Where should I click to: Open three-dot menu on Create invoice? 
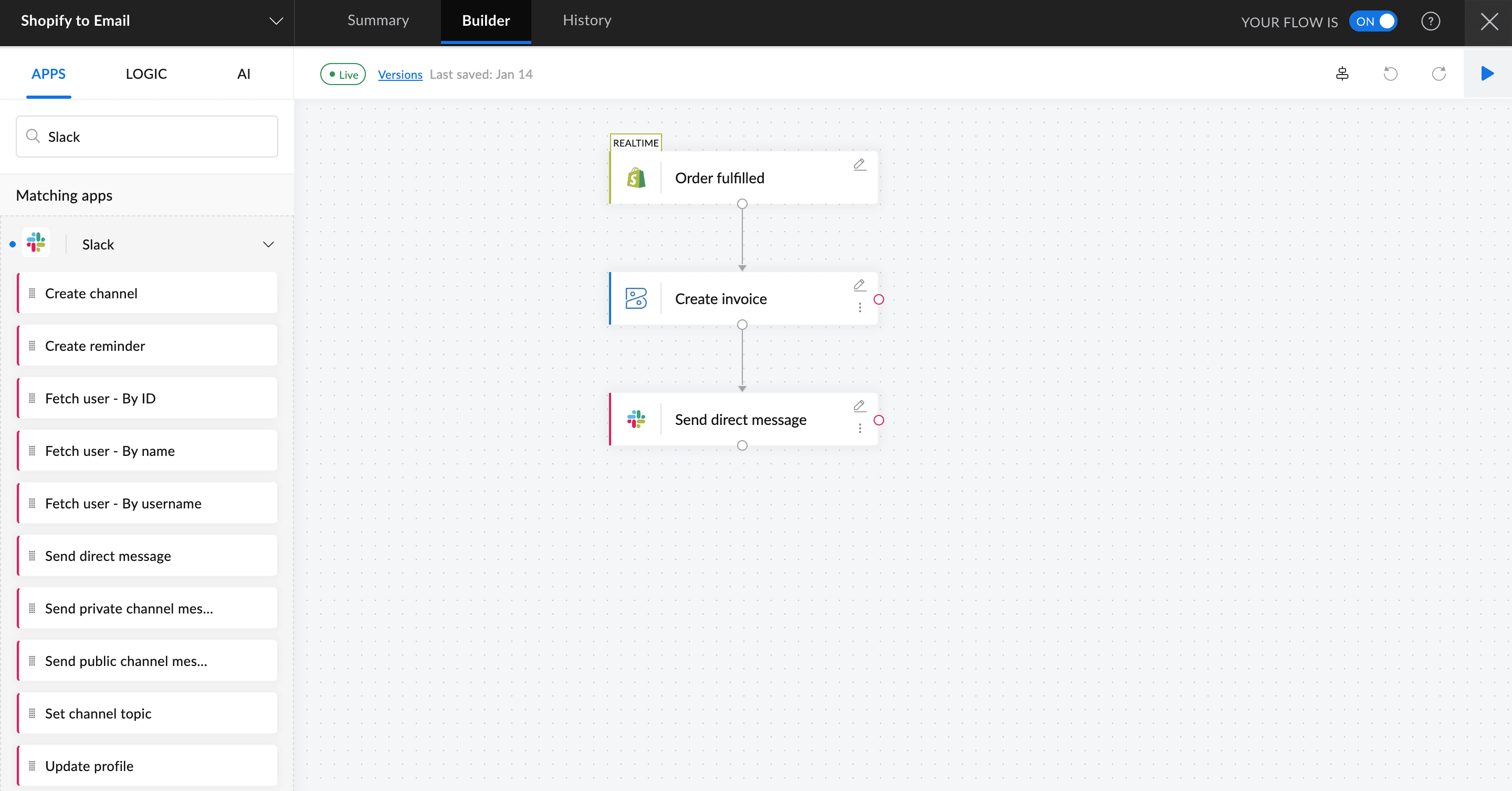(x=860, y=308)
